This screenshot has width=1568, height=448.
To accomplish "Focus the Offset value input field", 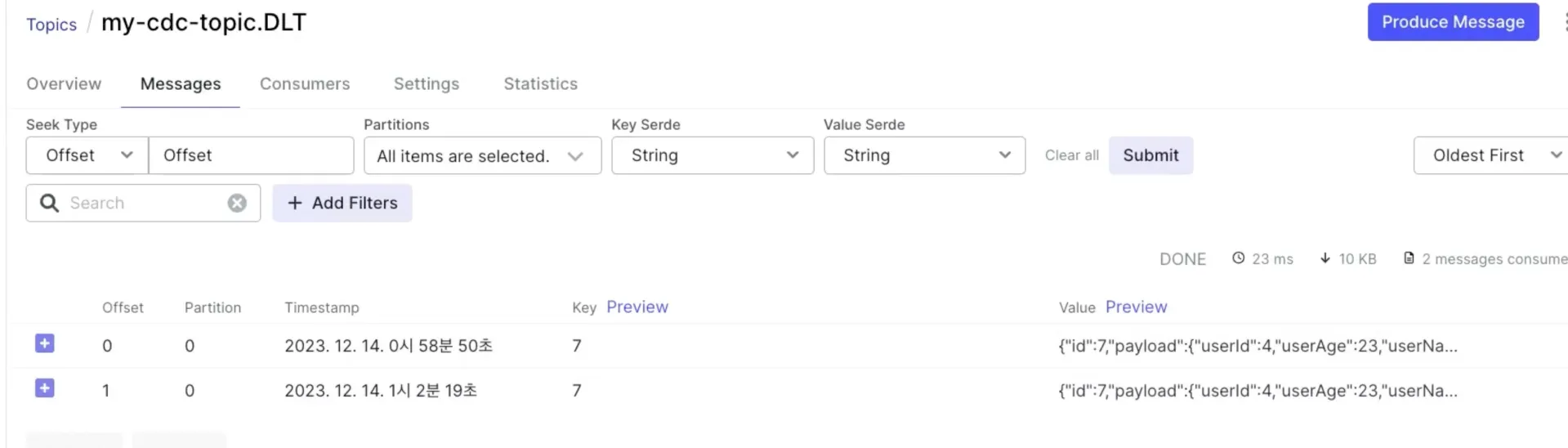I will (251, 155).
